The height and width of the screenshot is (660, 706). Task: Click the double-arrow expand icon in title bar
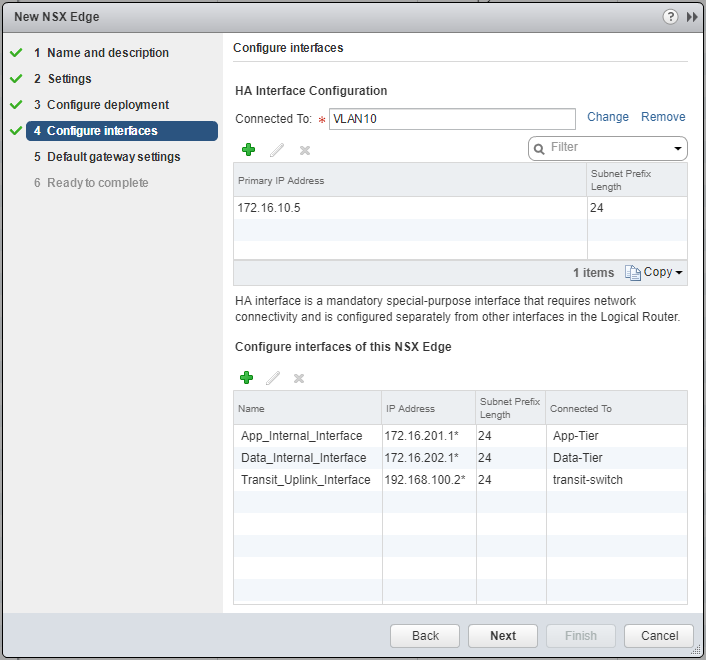[x=691, y=17]
